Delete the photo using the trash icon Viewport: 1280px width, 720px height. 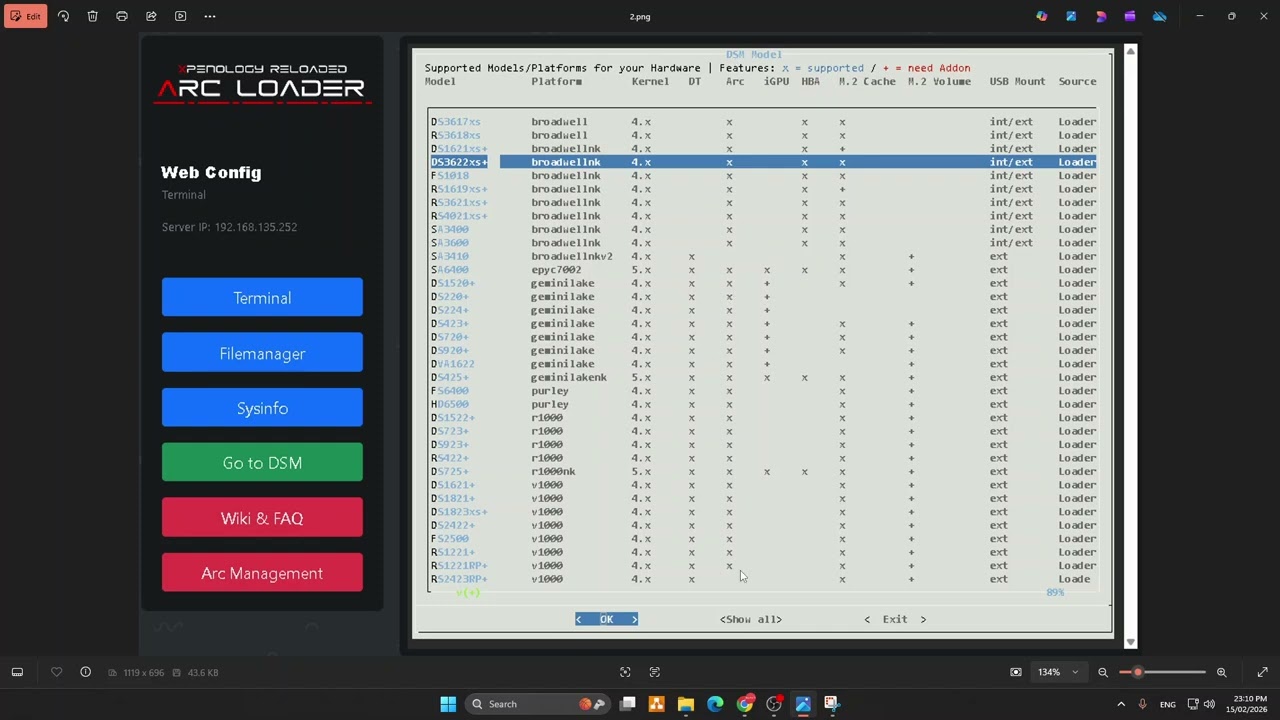(x=92, y=16)
